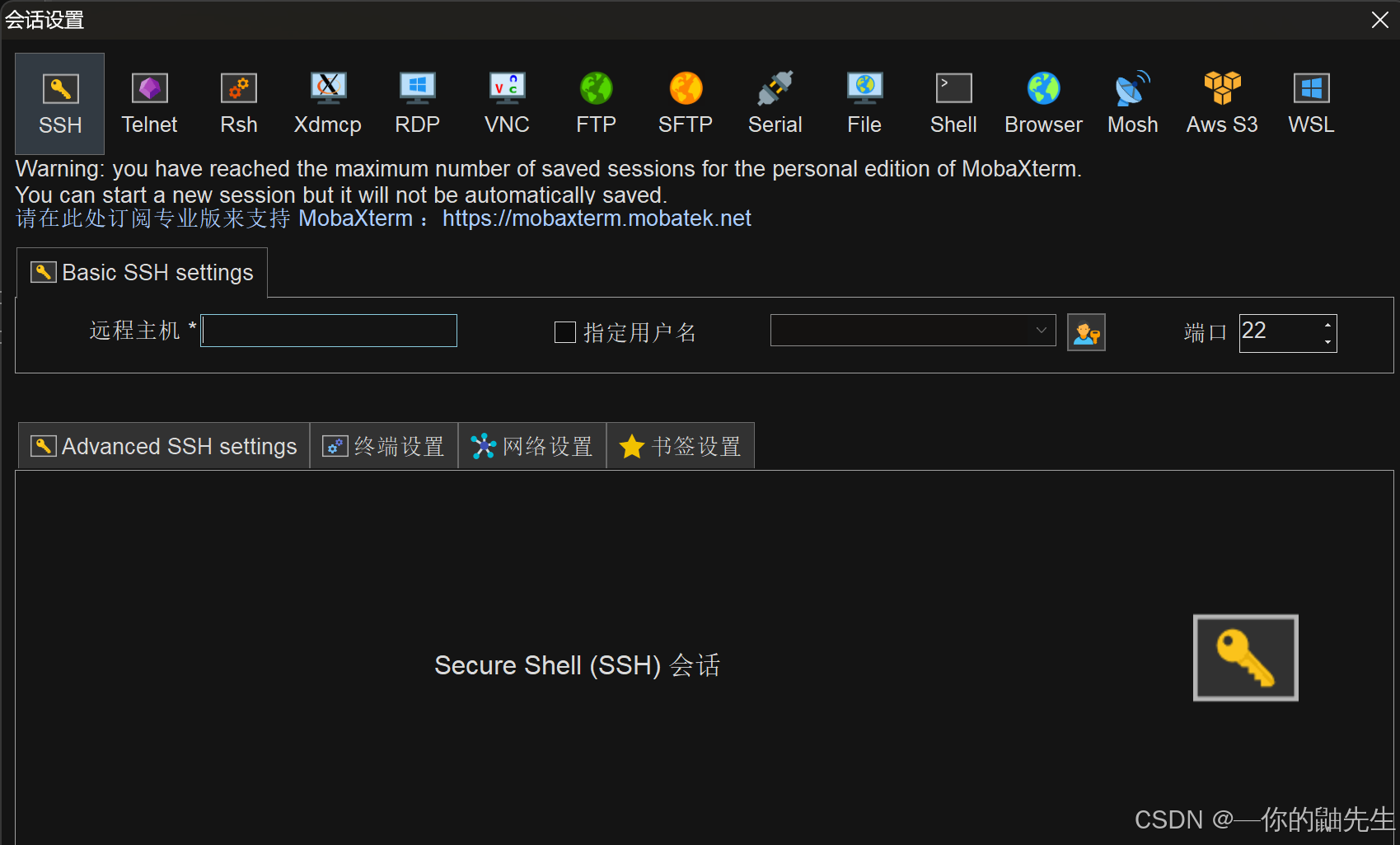Open the Browser session type
The width and height of the screenshot is (1400, 845).
(x=1043, y=104)
